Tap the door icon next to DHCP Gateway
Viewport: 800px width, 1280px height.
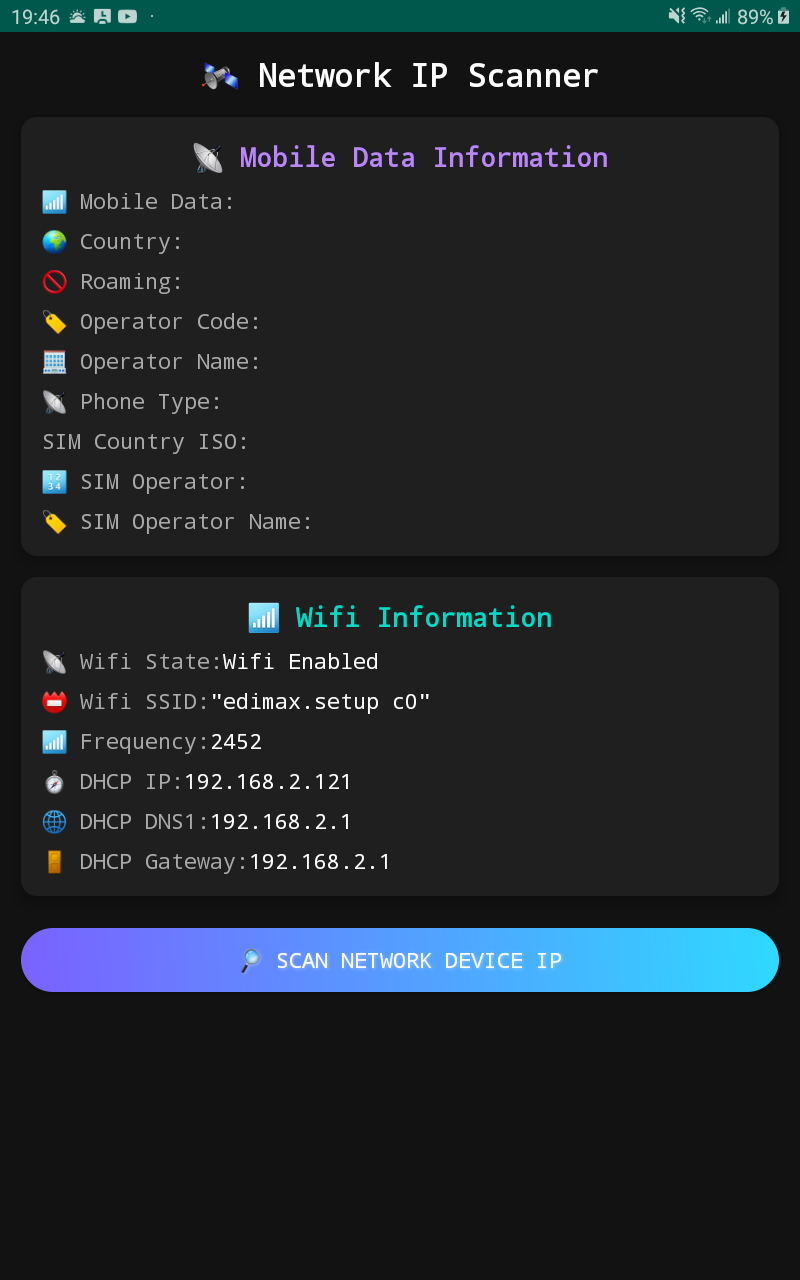coord(54,862)
